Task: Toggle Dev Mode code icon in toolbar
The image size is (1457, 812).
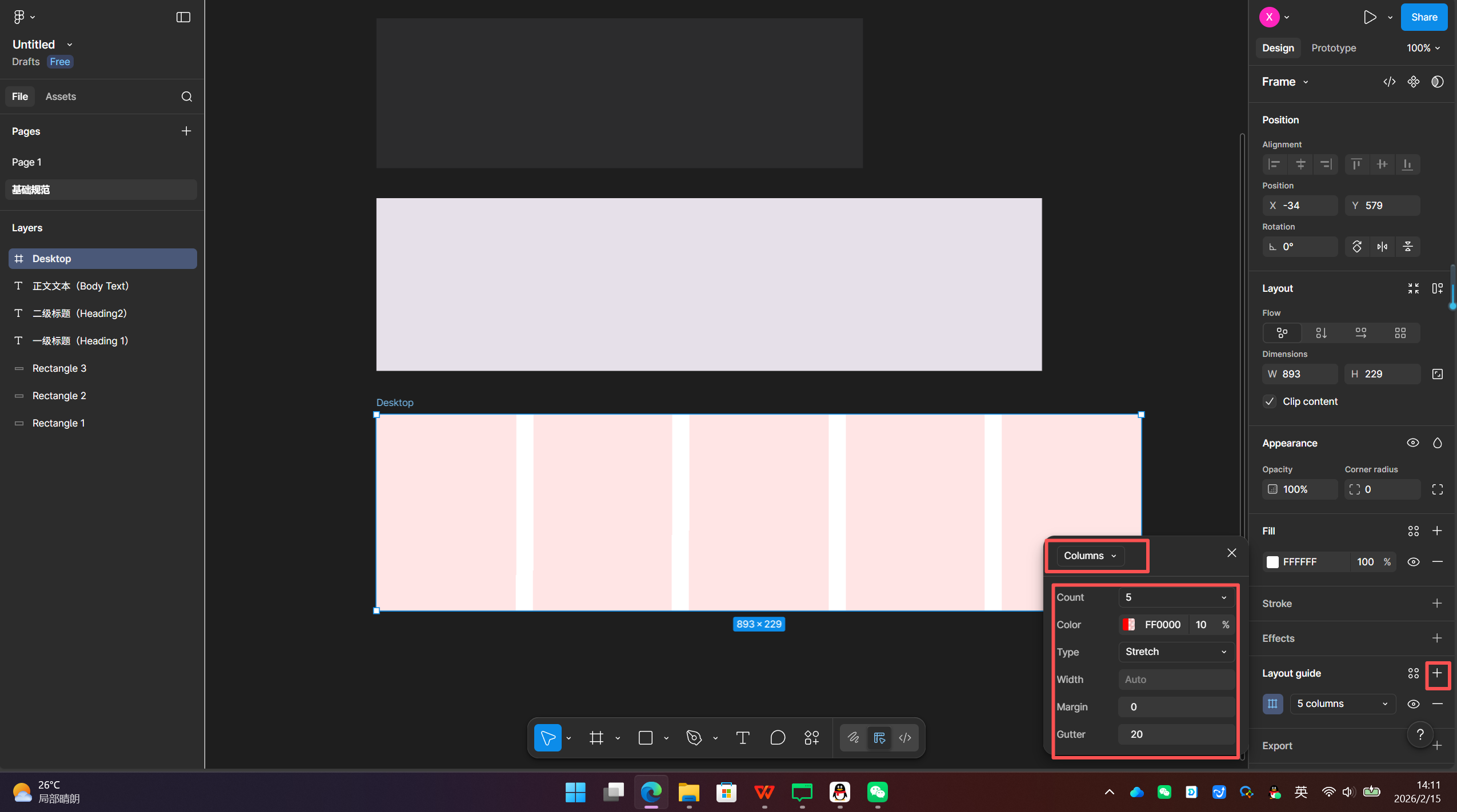Action: pos(905,738)
